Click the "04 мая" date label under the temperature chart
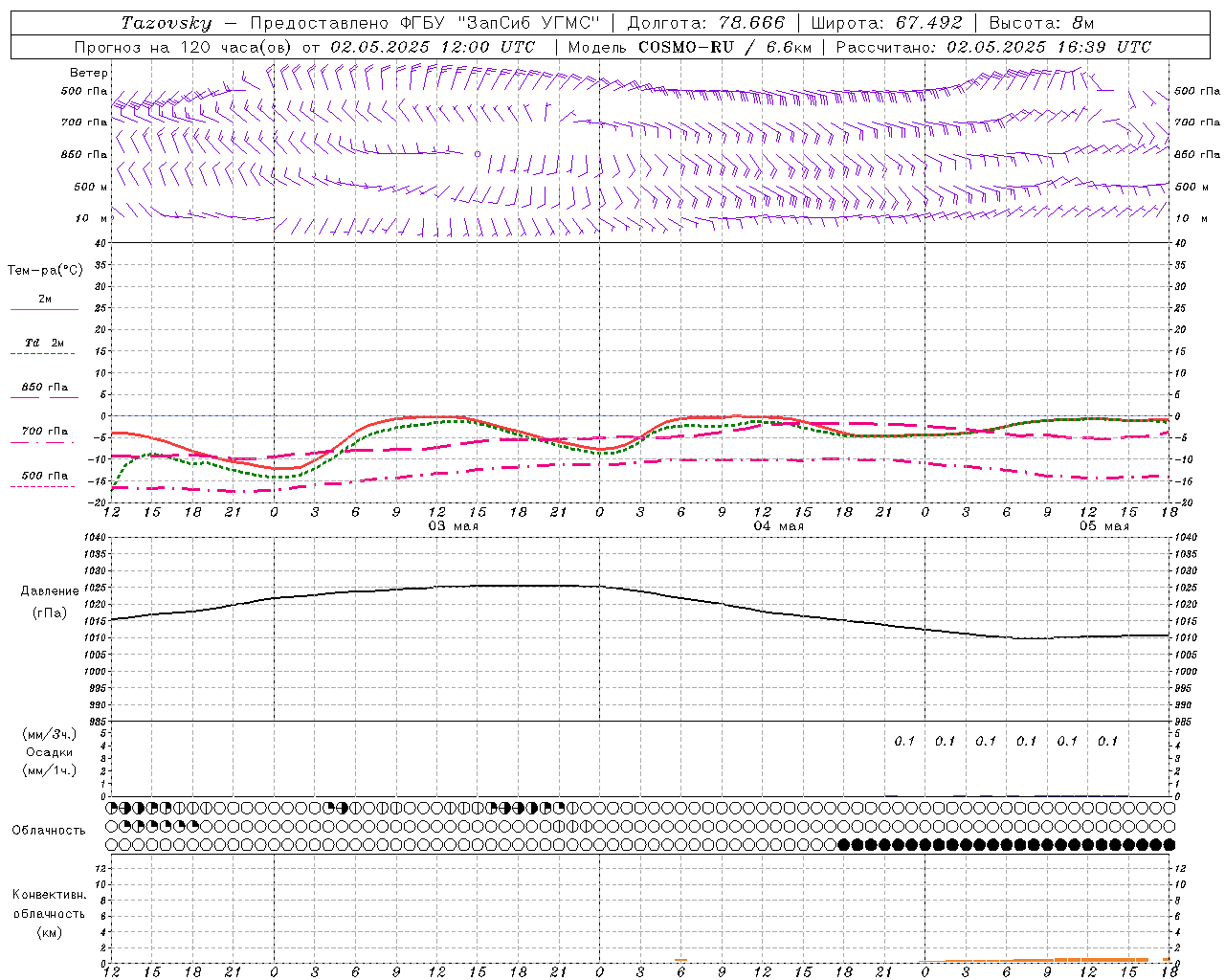The image size is (1225, 980). click(x=778, y=526)
